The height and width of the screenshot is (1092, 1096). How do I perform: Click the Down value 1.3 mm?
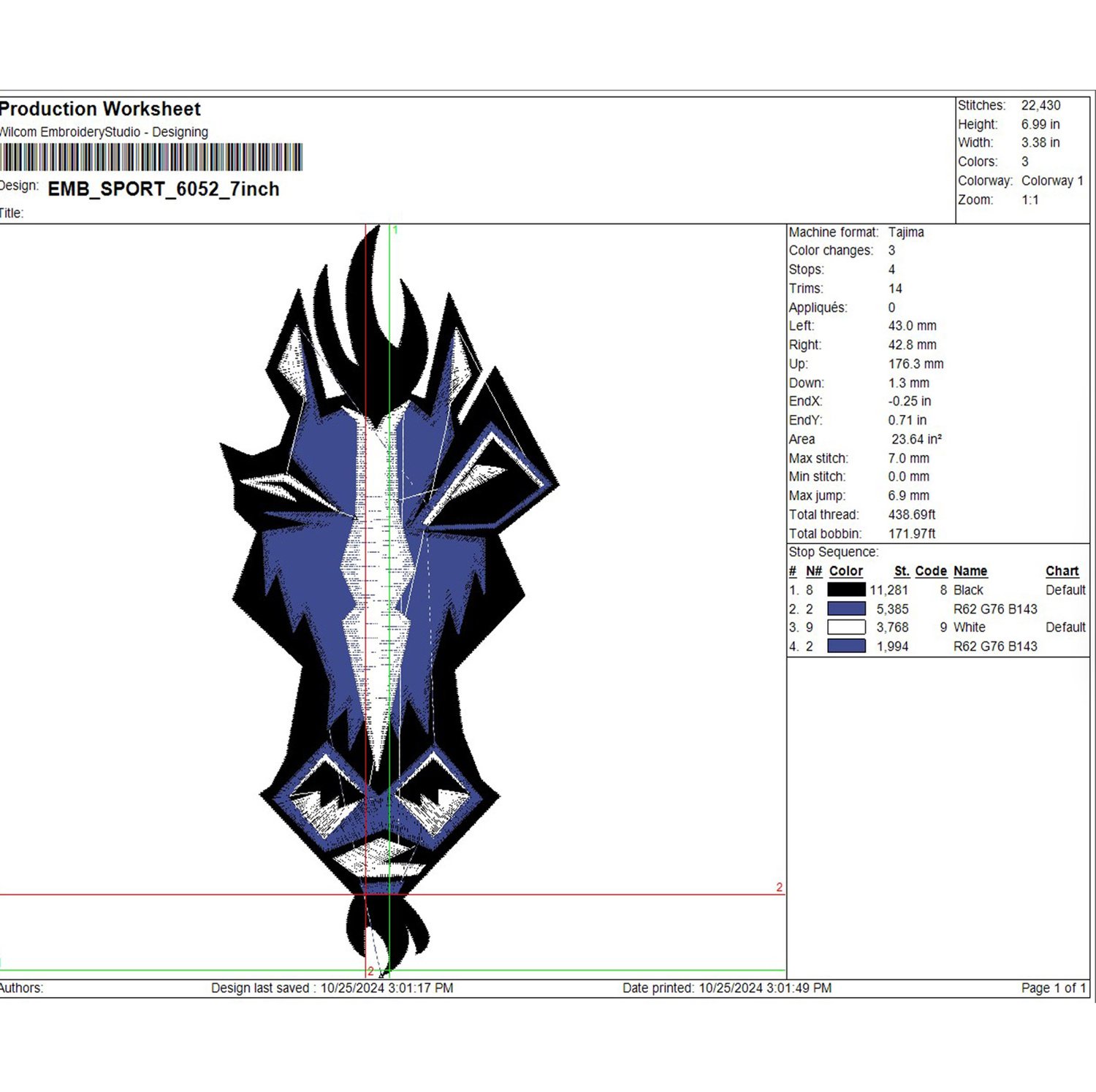click(908, 383)
